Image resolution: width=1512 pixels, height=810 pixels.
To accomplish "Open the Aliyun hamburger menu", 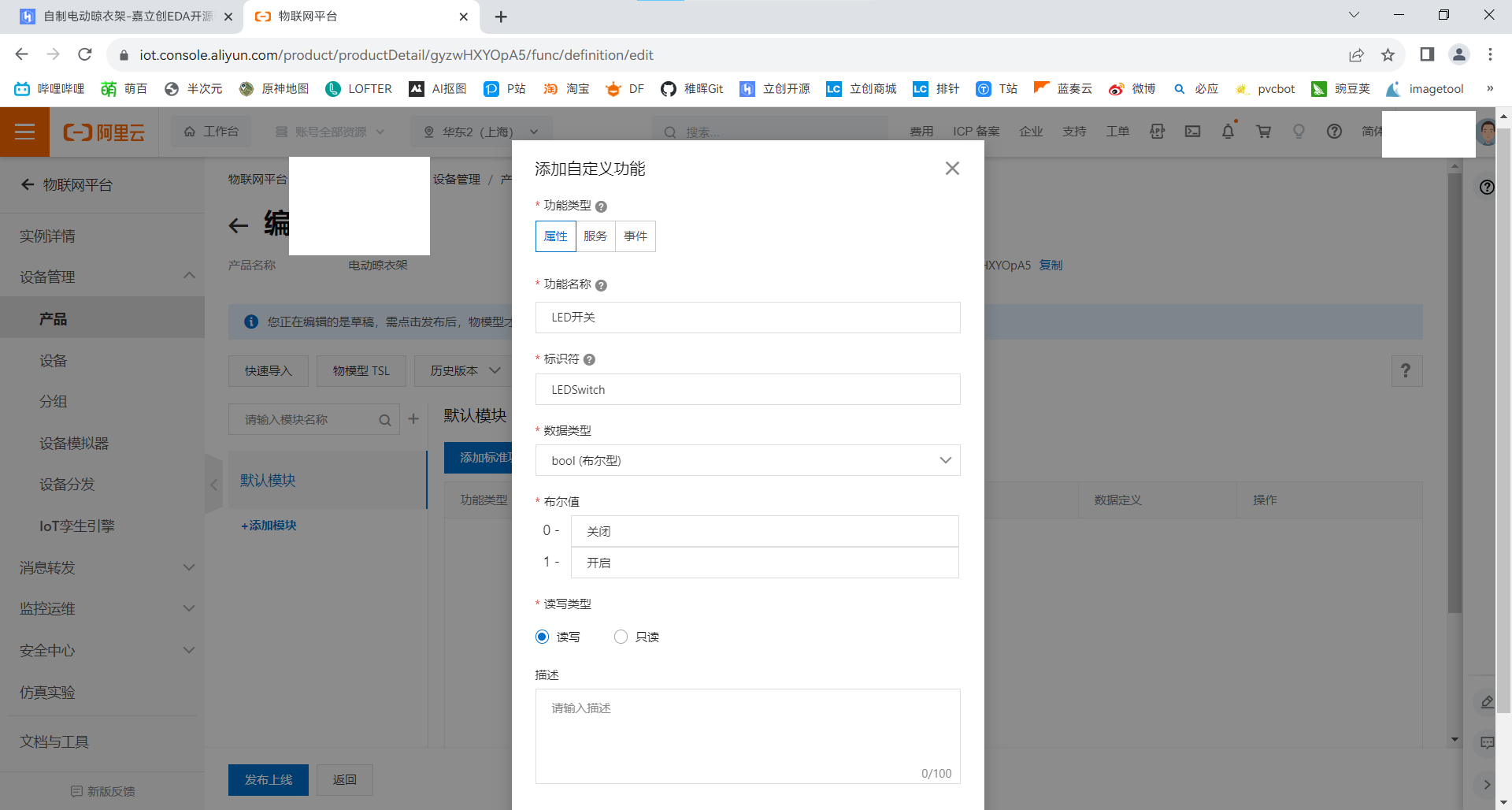I will pos(24,132).
